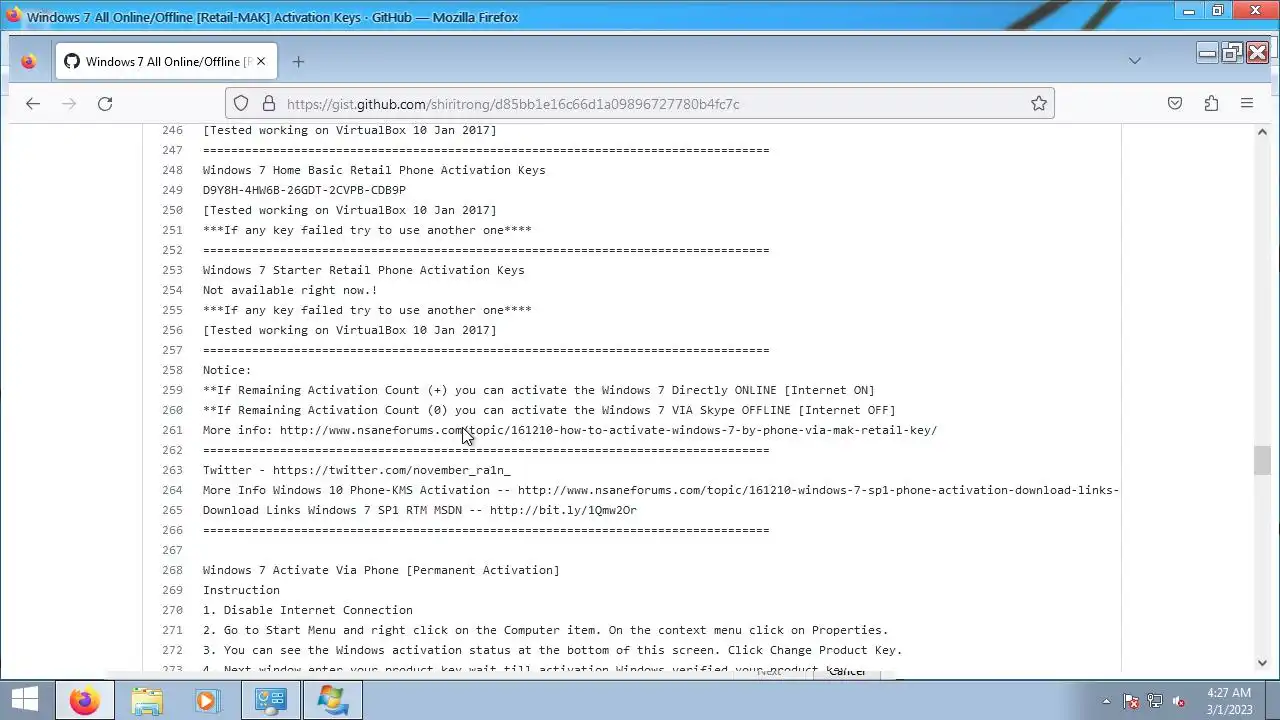Click the forward navigation arrow
Screen dimensions: 1280x720
pos(69,103)
